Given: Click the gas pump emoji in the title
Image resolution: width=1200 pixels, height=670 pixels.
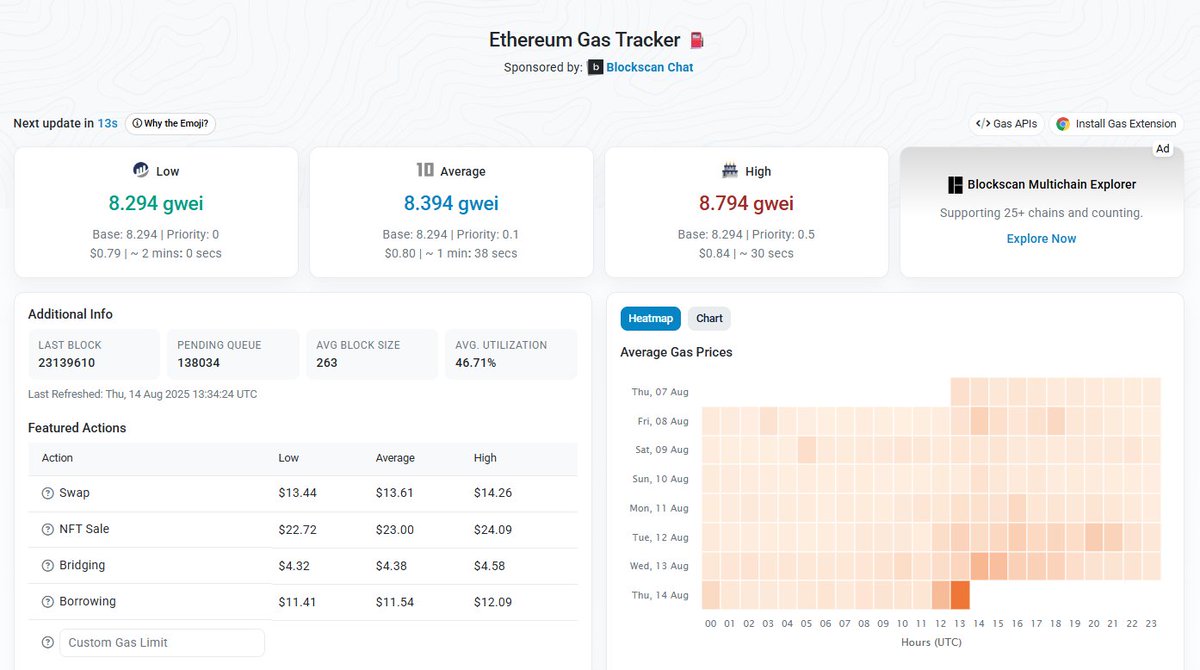Looking at the screenshot, I should 695,39.
